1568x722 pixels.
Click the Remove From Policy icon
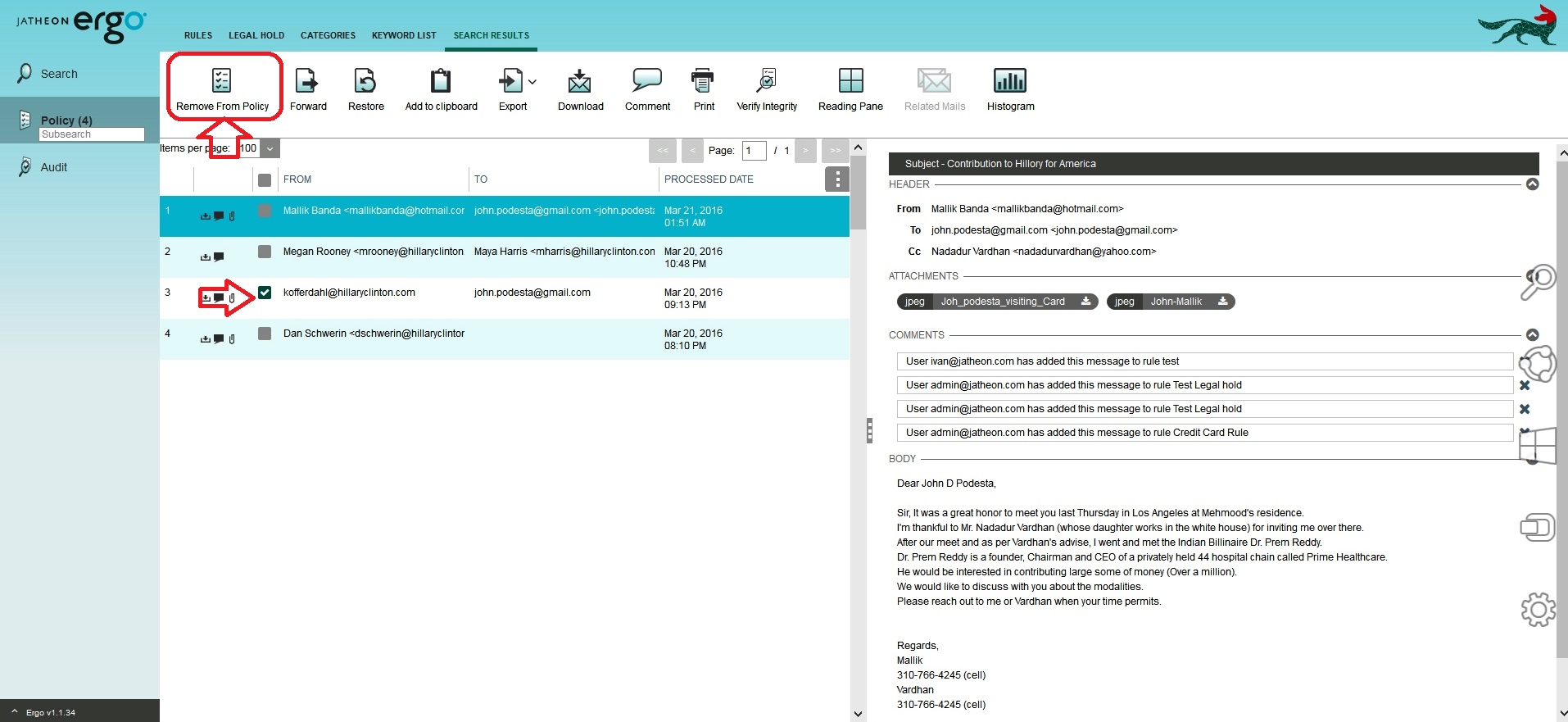click(x=221, y=80)
